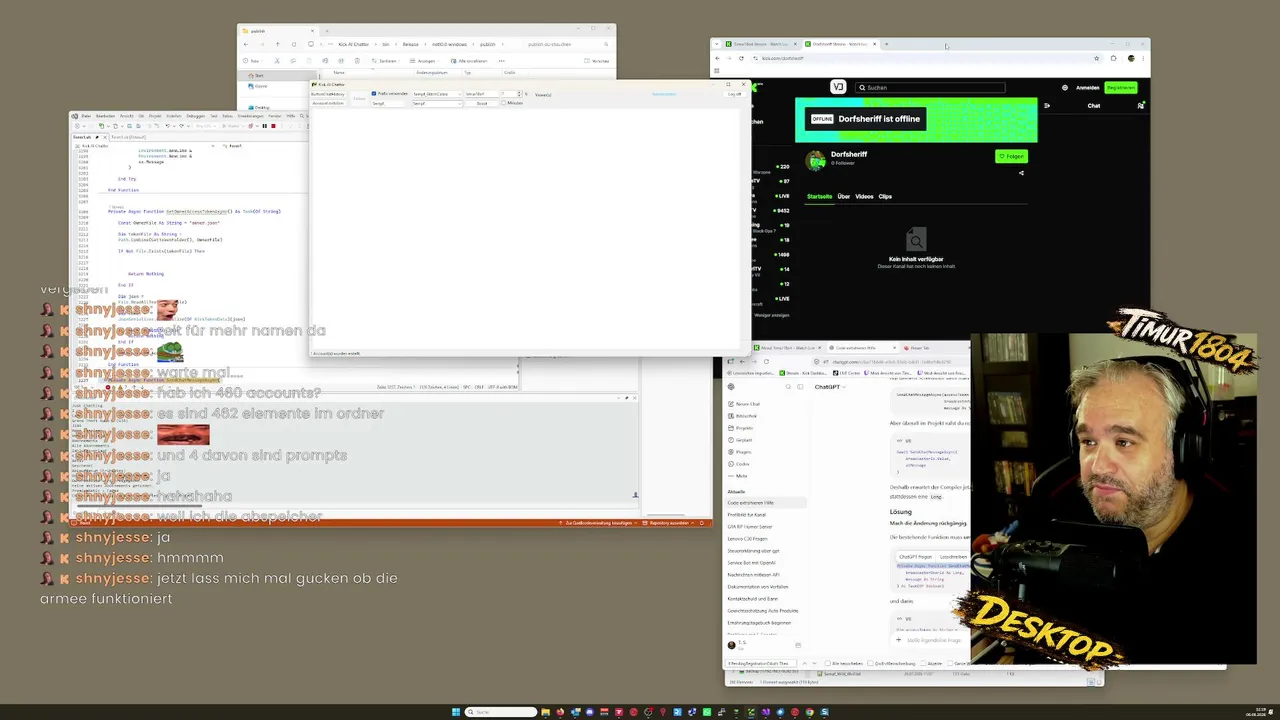Click Alle extrahieren in File Explorer toolbar
Screen dimensions: 1280x720
pyautogui.click(x=472, y=61)
